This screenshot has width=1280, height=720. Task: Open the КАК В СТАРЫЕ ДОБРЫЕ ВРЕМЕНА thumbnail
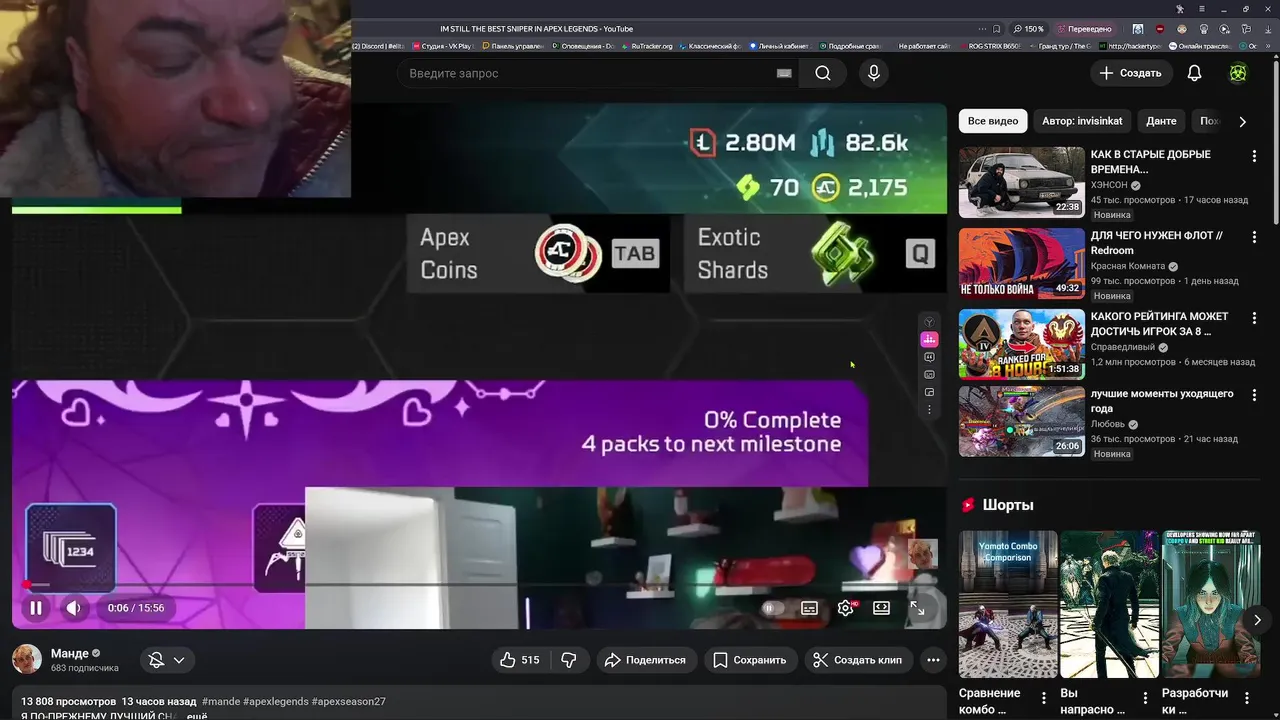[x=1022, y=182]
